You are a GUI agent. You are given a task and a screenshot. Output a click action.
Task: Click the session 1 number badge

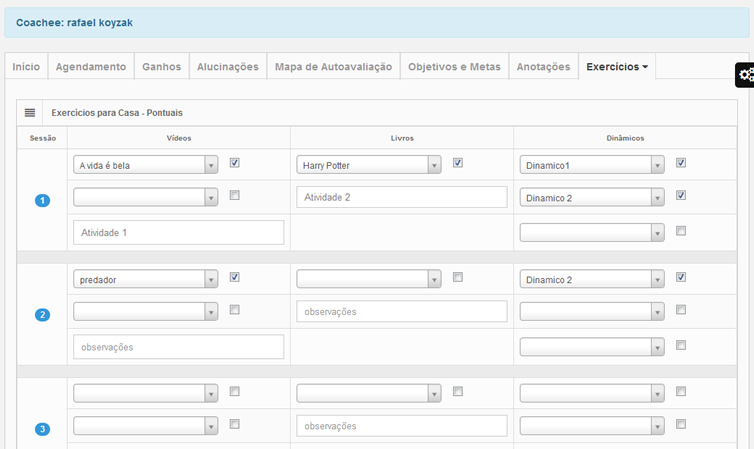[42, 201]
